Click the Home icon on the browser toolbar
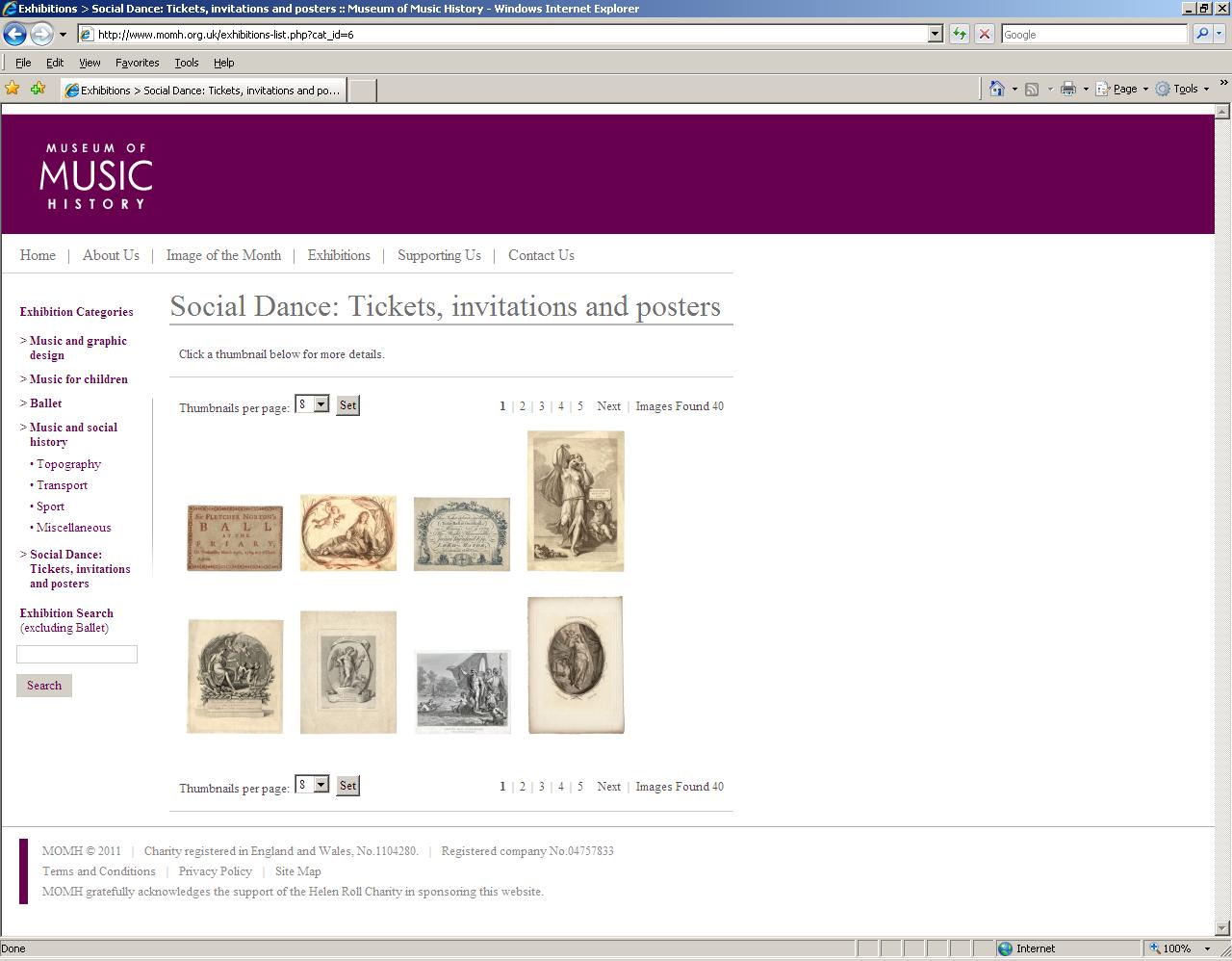Viewport: 1232px width, 961px height. [x=996, y=88]
